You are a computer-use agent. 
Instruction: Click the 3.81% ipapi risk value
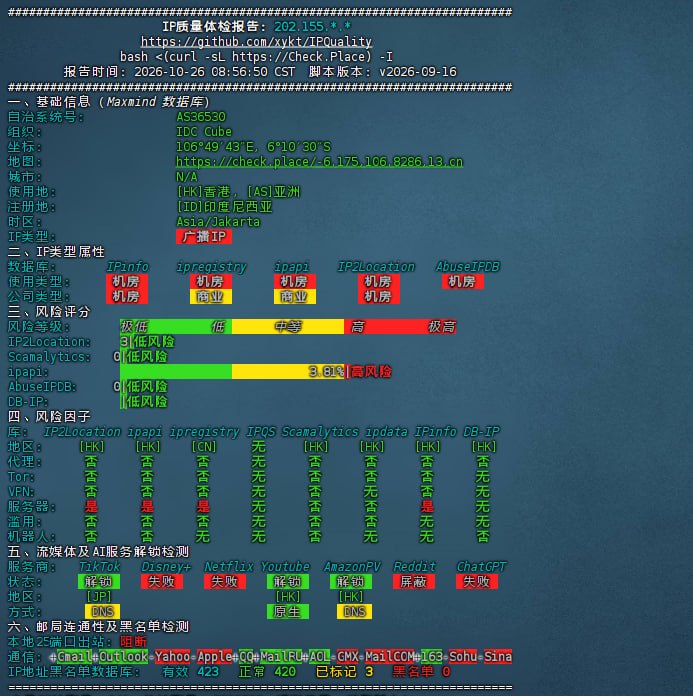pos(326,372)
